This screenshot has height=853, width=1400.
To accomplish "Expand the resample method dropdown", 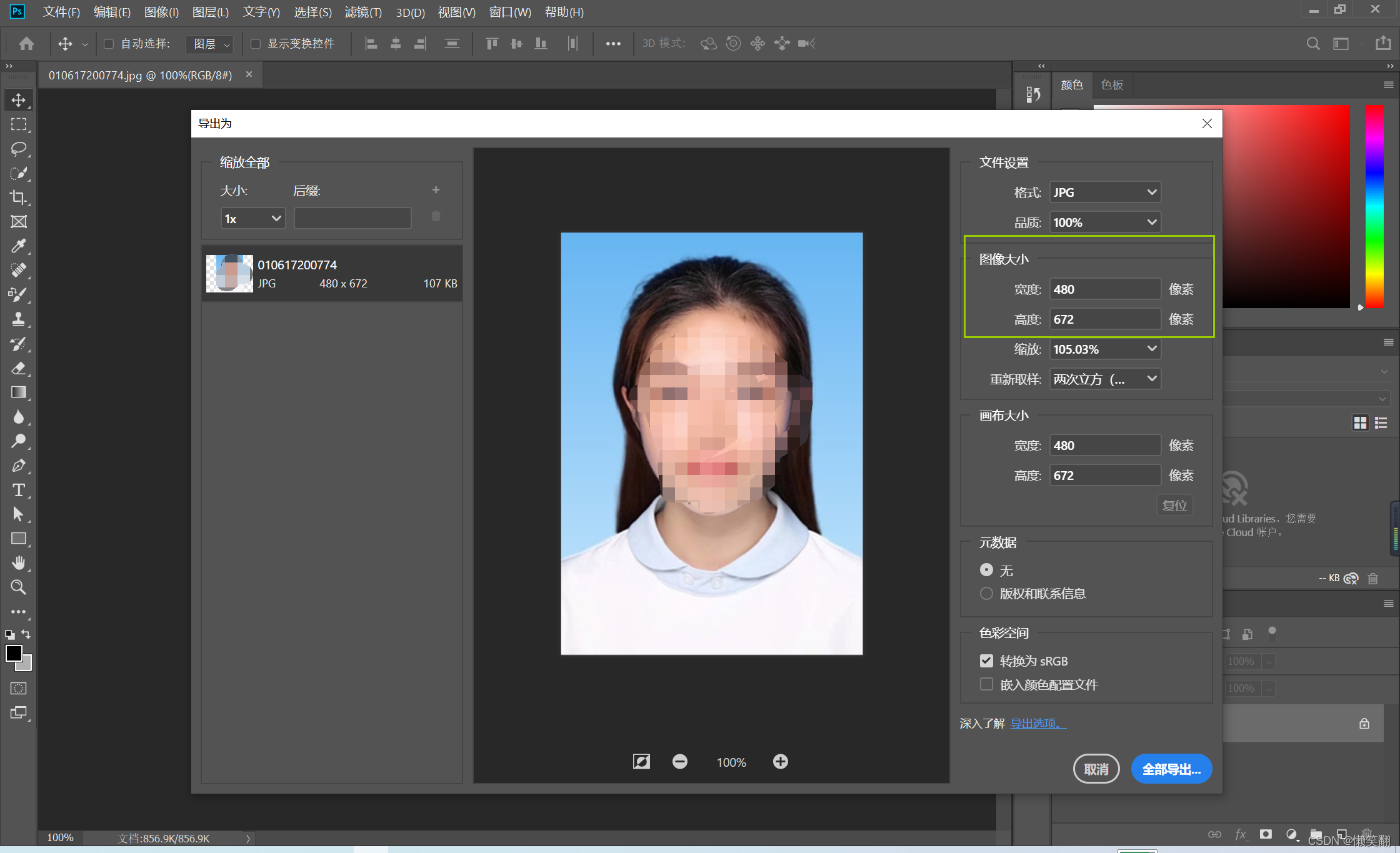I will point(1104,379).
